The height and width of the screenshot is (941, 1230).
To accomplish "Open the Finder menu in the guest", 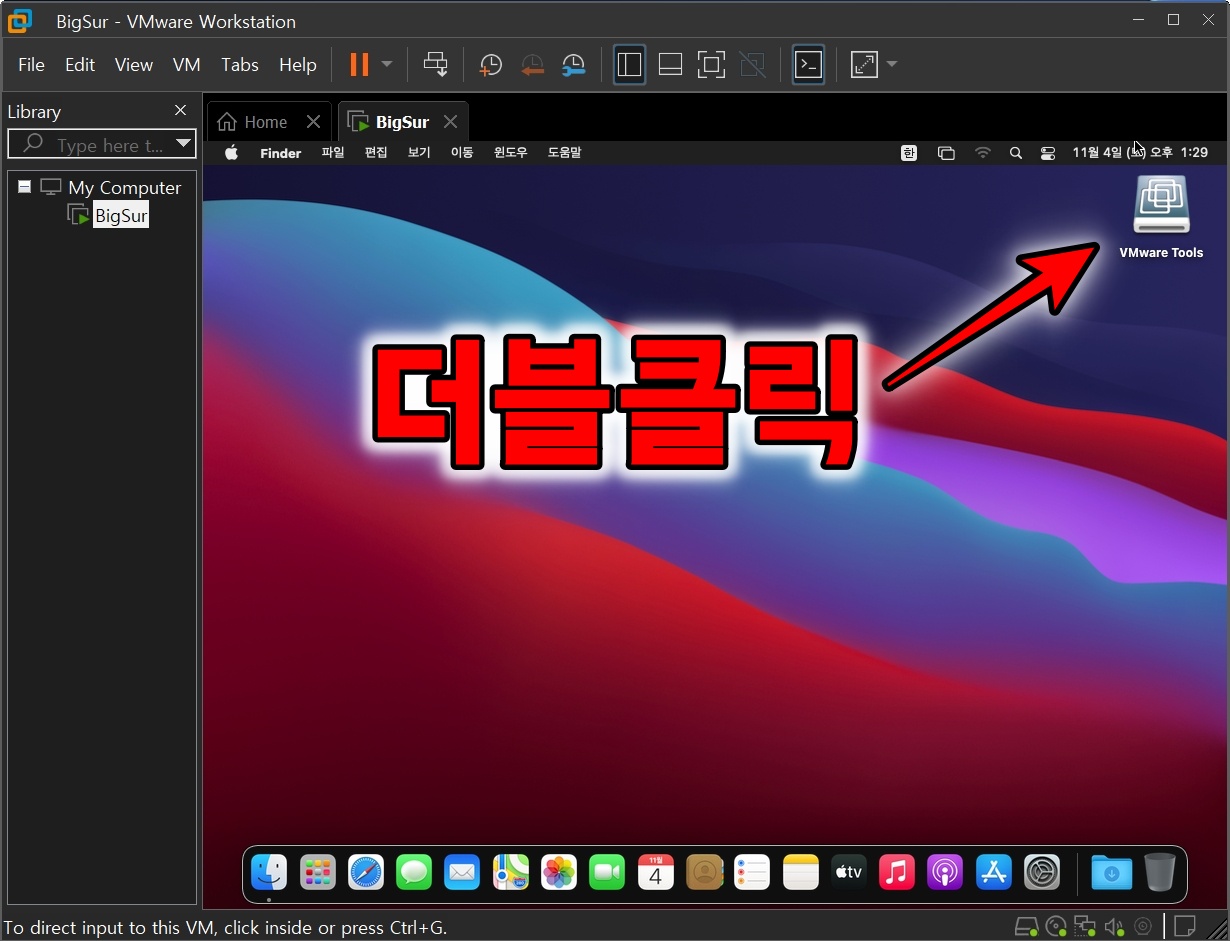I will tap(281, 153).
